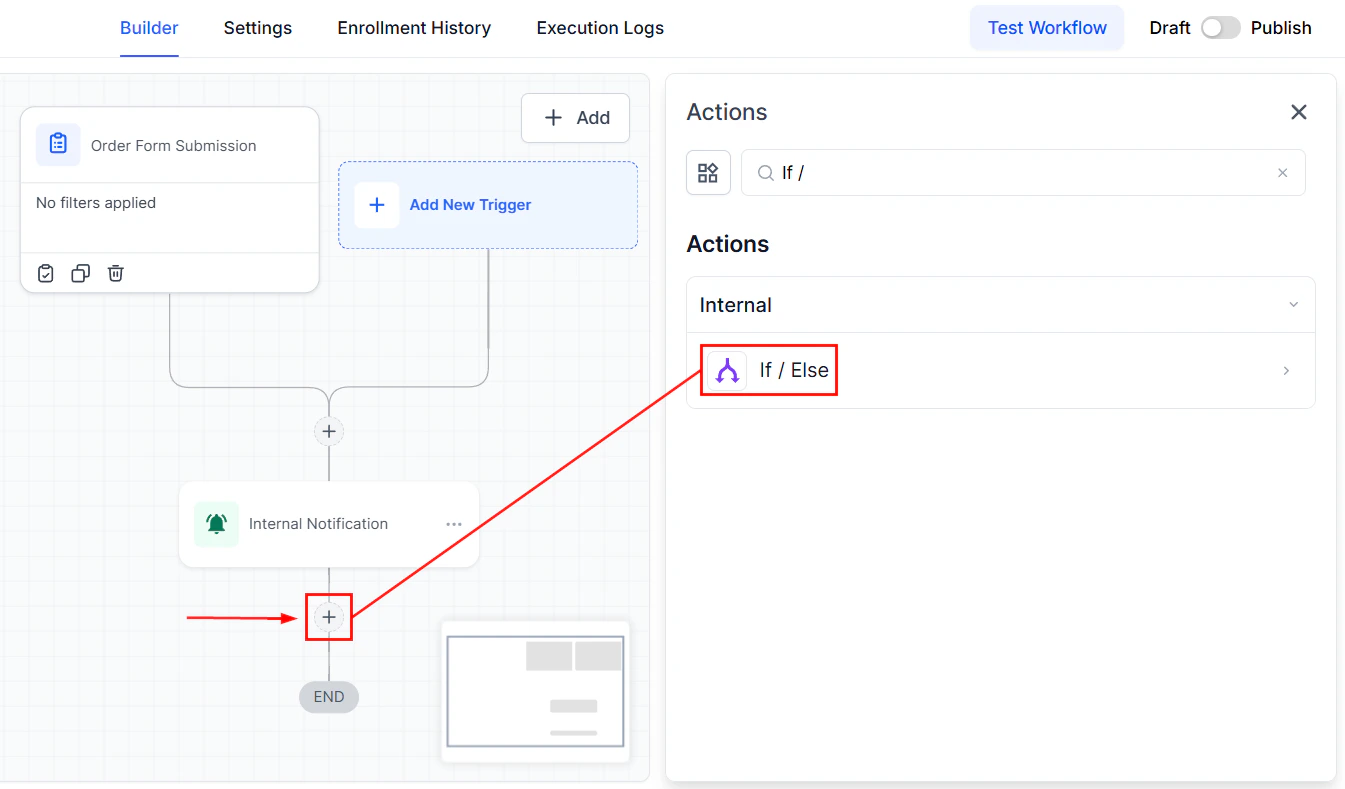Click the plus node below Internal Notification
The height and width of the screenshot is (789, 1345).
(329, 617)
